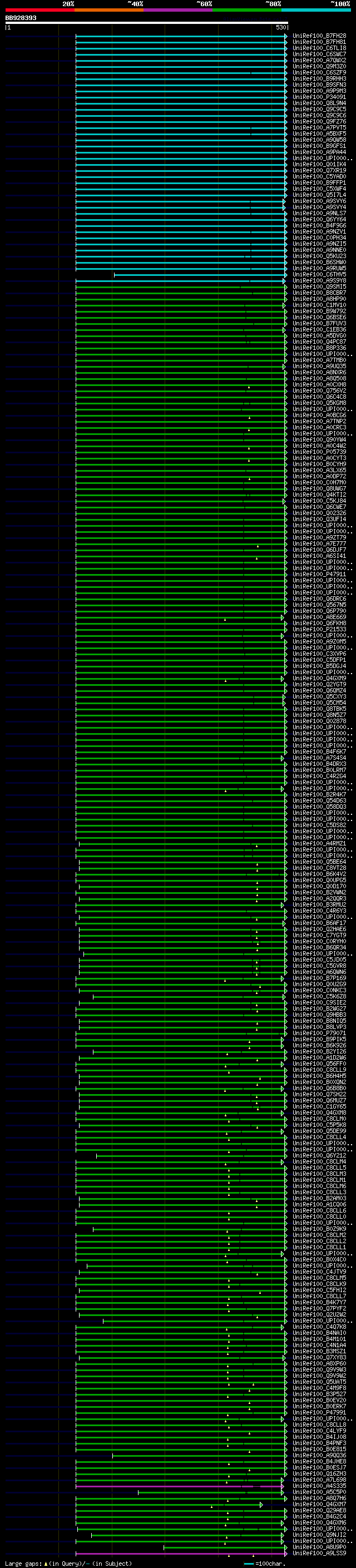Select hit label UniRef100_Q5KU23
The height and width of the screenshot is (1568, 356).
tap(319, 256)
